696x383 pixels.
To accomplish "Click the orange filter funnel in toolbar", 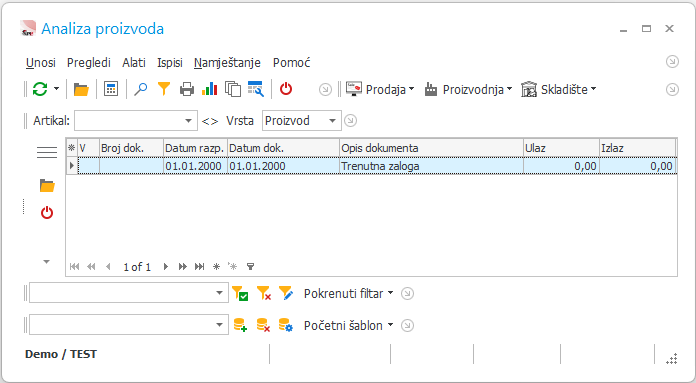I will coord(164,89).
